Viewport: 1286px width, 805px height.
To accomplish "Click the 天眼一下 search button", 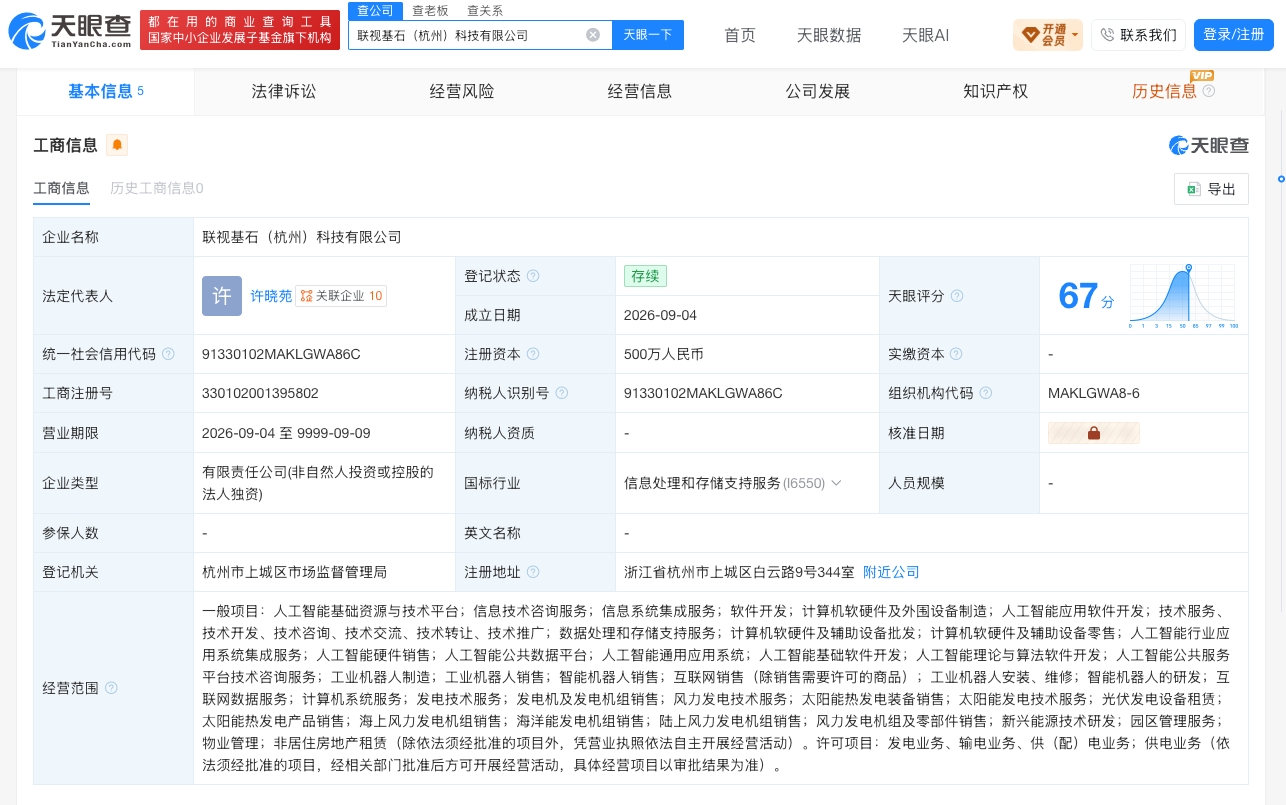I will point(648,35).
